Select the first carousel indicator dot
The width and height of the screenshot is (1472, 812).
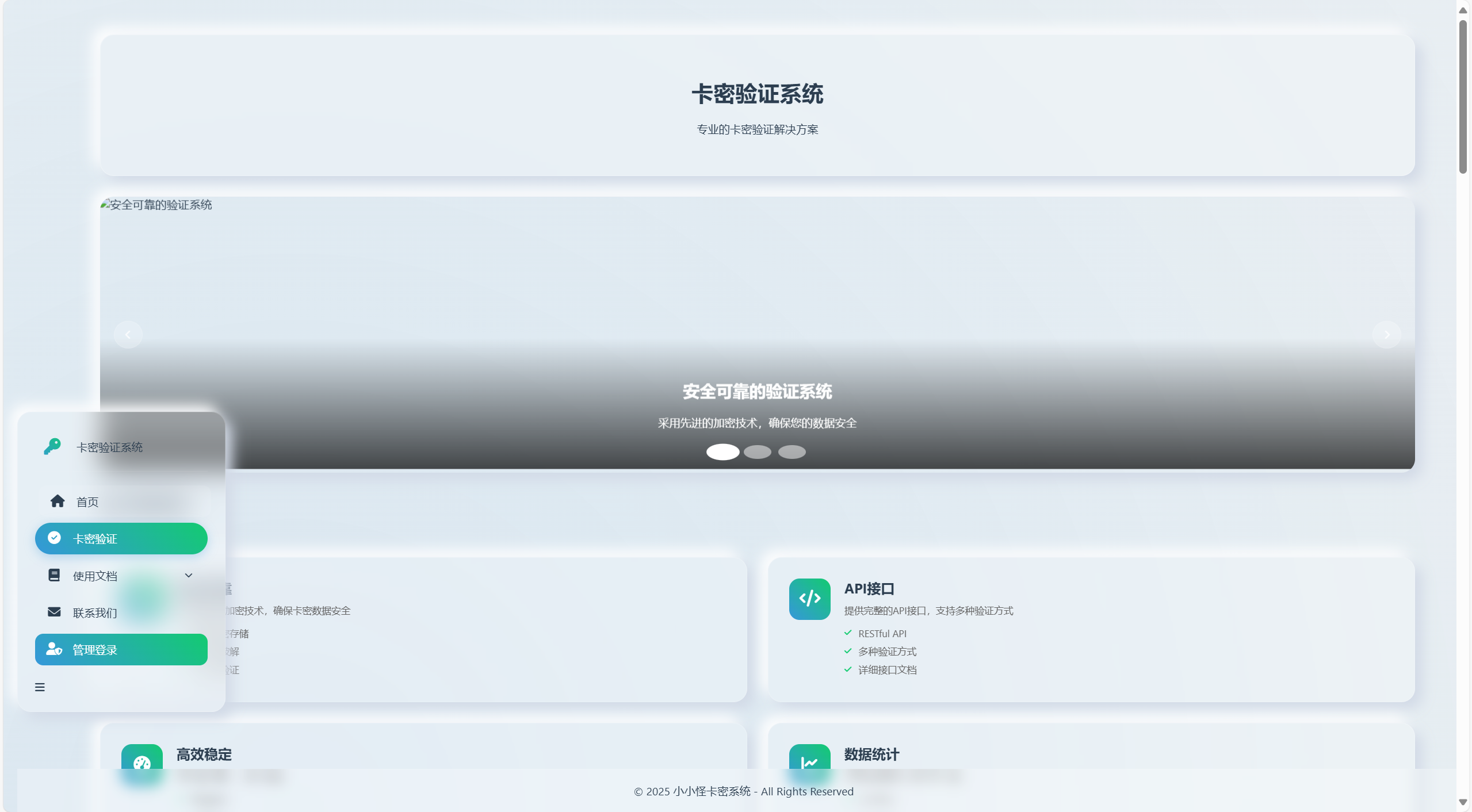click(722, 452)
